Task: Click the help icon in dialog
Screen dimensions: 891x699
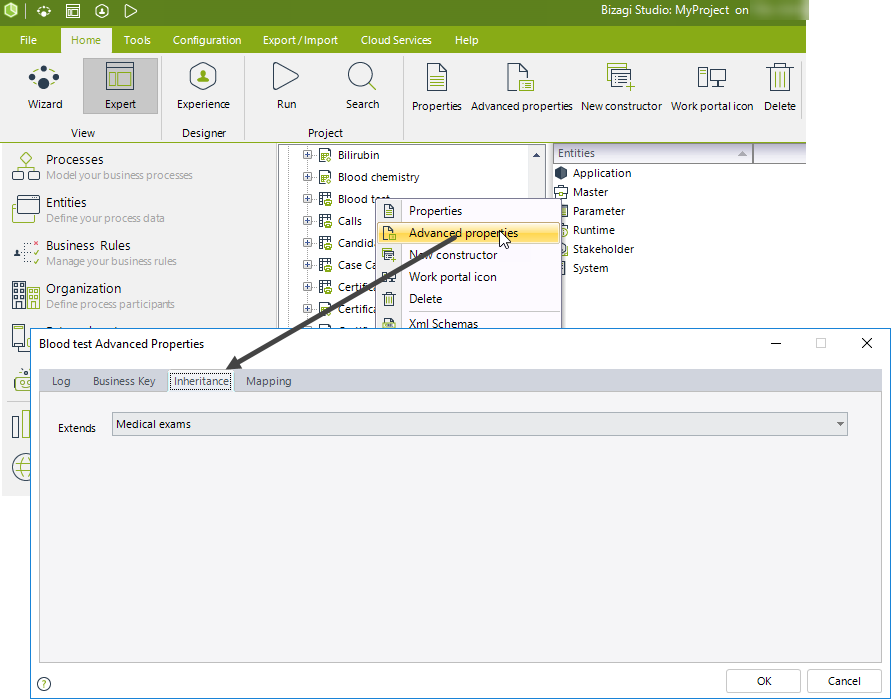Action: (44, 684)
